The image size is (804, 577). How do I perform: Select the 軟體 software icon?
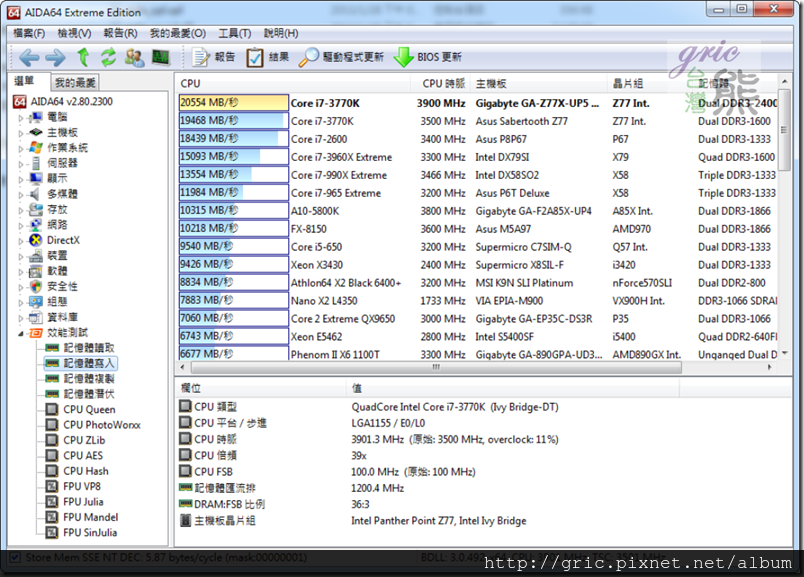pyautogui.click(x=36, y=271)
